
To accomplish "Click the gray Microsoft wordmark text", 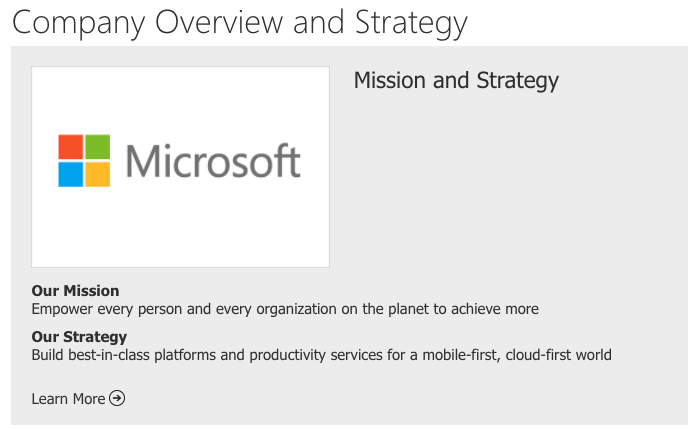I will pos(213,161).
